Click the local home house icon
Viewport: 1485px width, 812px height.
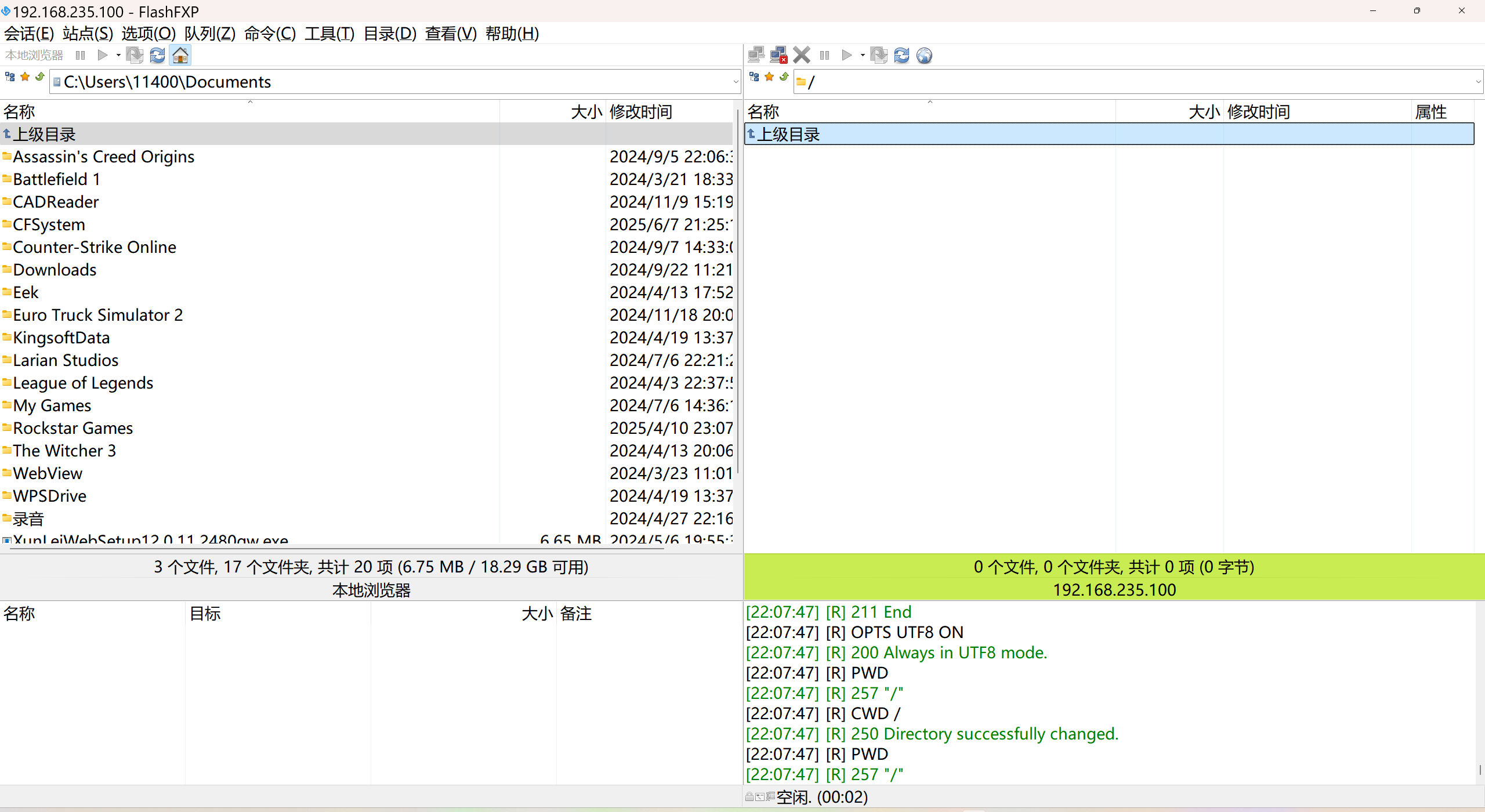(180, 55)
